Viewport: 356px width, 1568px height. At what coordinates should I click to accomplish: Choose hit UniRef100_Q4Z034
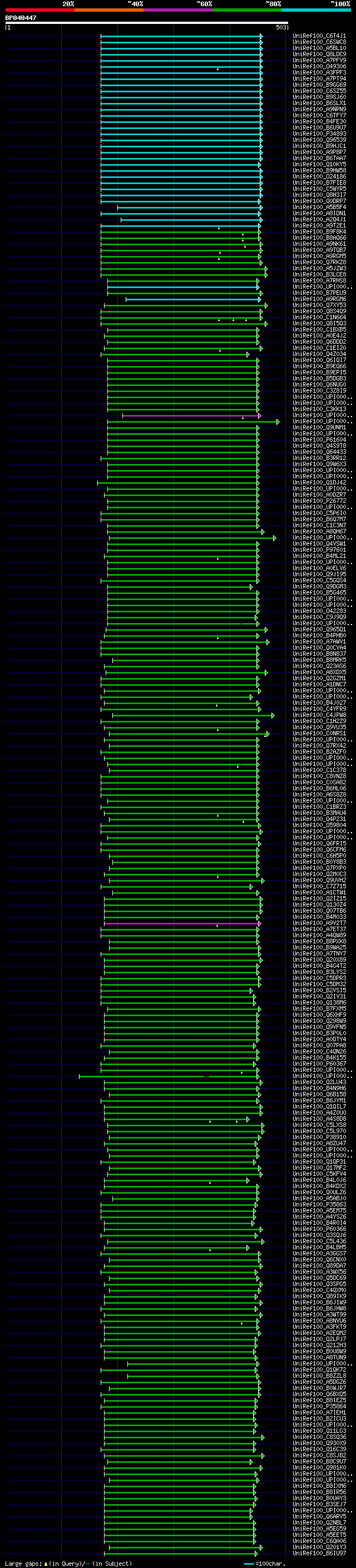(x=319, y=354)
